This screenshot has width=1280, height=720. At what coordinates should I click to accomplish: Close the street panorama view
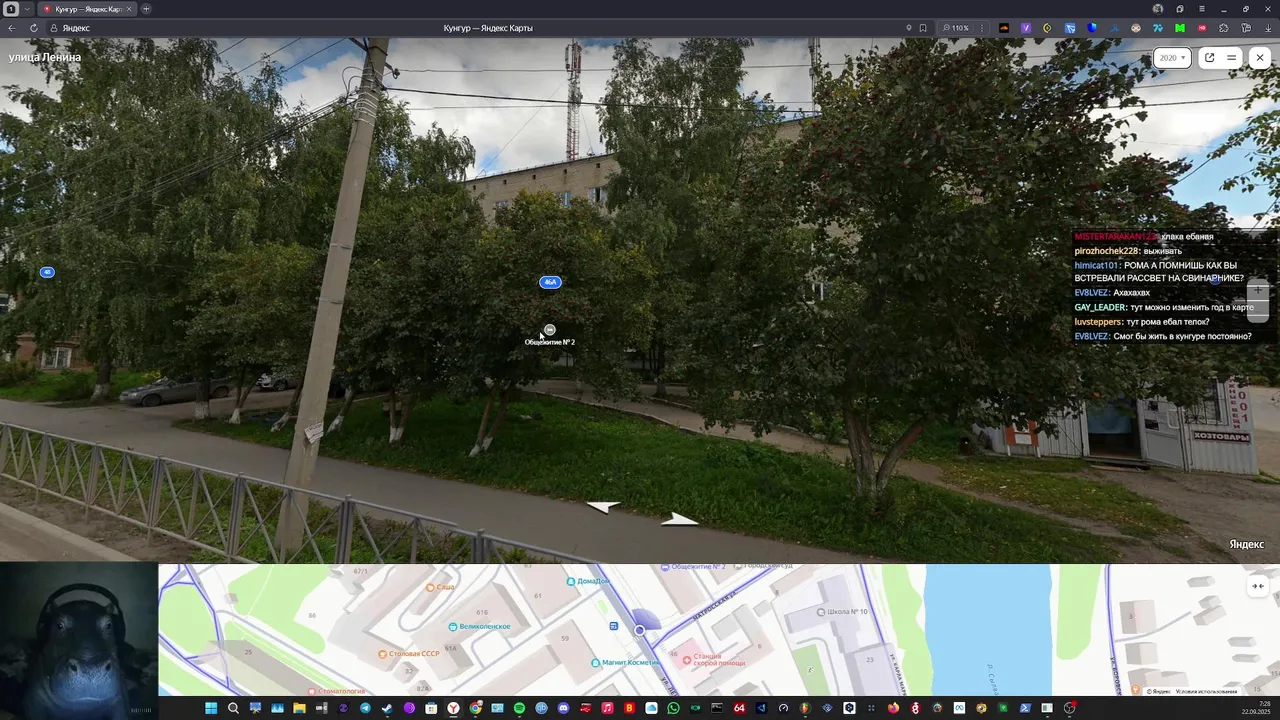[x=1260, y=58]
